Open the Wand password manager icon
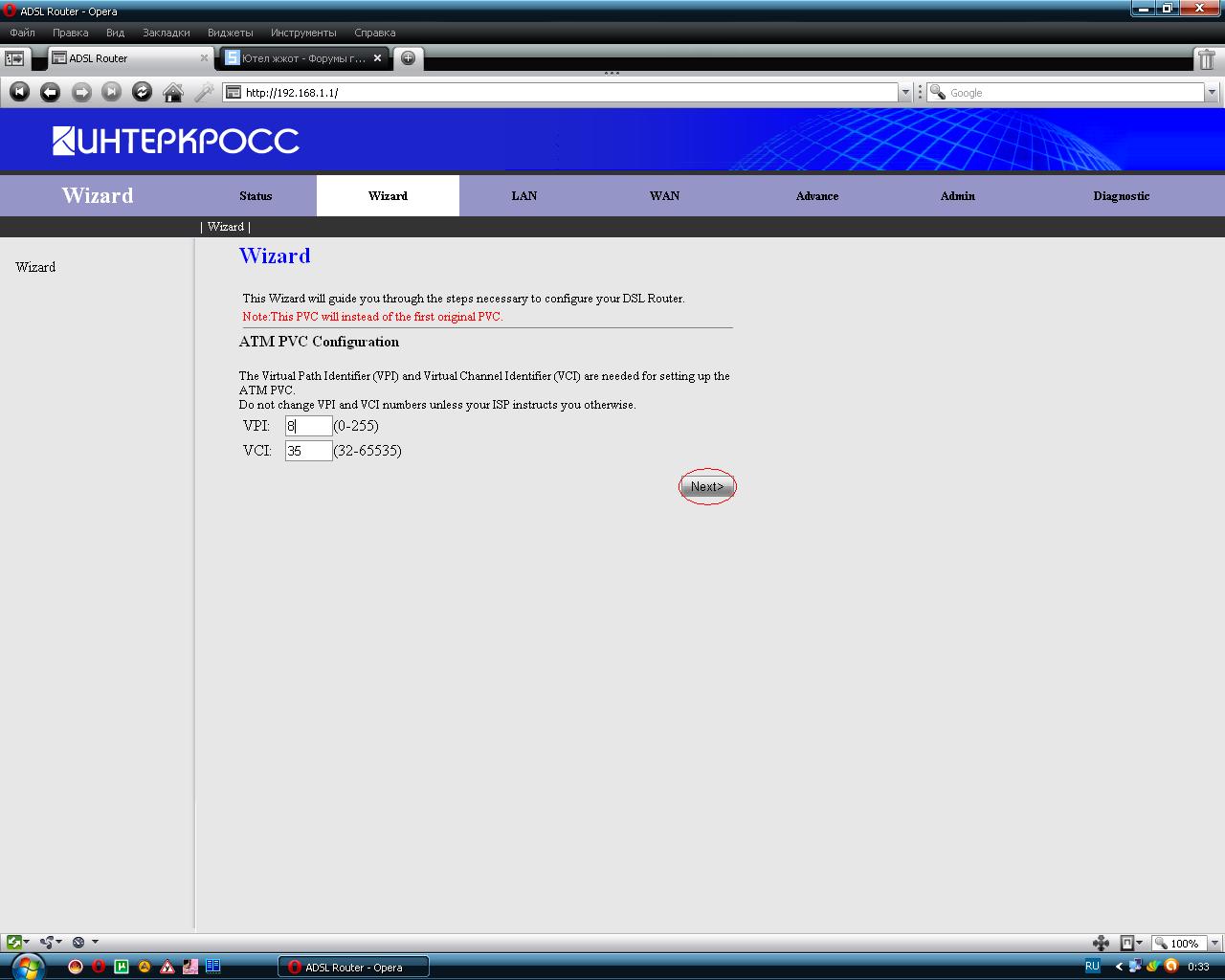This screenshot has width=1225, height=980. point(204,92)
